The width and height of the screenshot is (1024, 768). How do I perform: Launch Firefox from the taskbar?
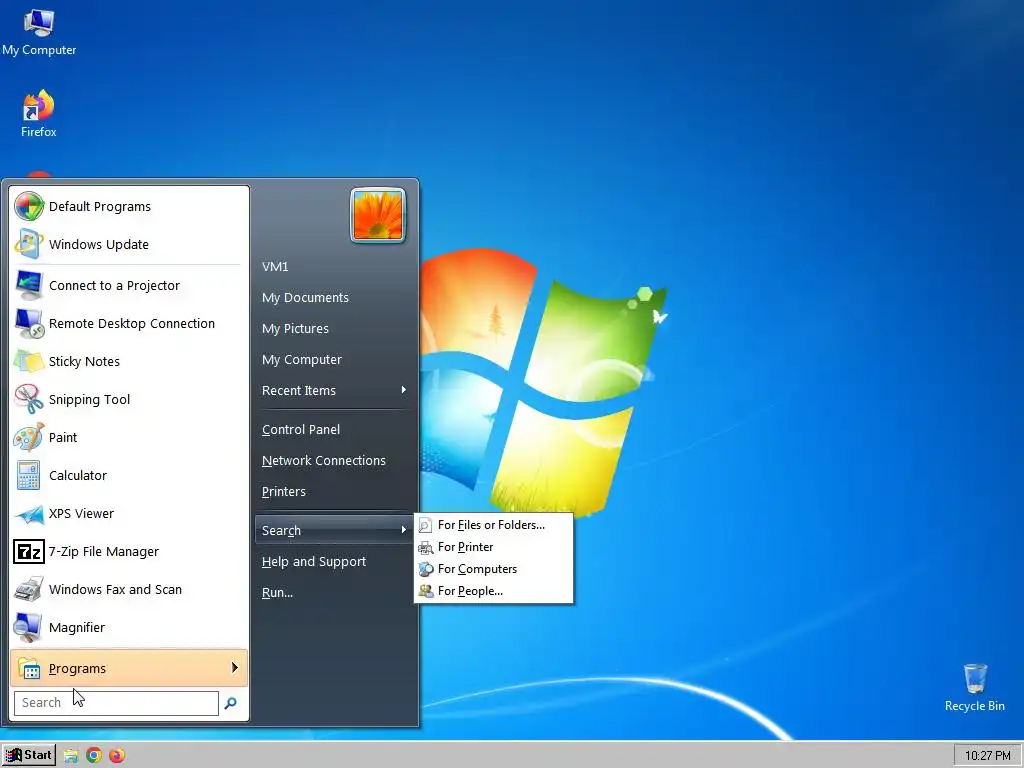[x=117, y=756]
